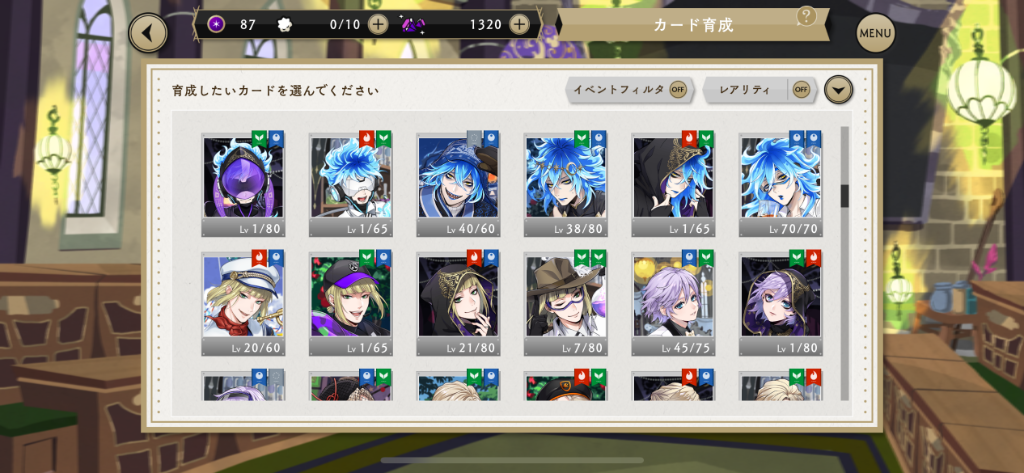The height and width of the screenshot is (473, 1024).
Task: Pick the sailor-cap card Lv 20/60
Action: coord(243,303)
